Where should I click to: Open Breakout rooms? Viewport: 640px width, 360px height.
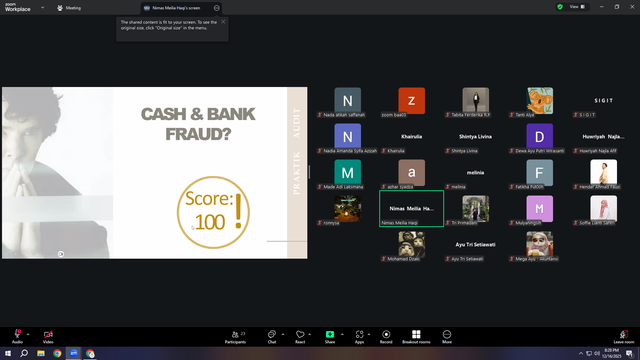point(416,337)
